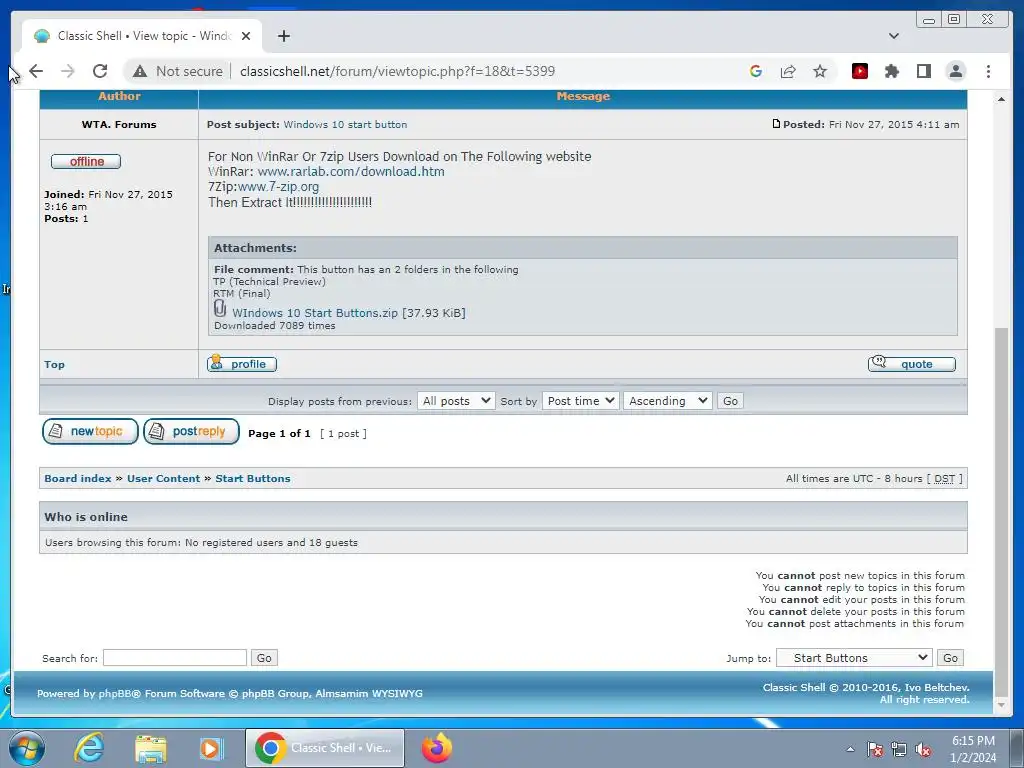The height and width of the screenshot is (768, 1024).
Task: Launch Firefox from taskbar
Action: pos(437,748)
